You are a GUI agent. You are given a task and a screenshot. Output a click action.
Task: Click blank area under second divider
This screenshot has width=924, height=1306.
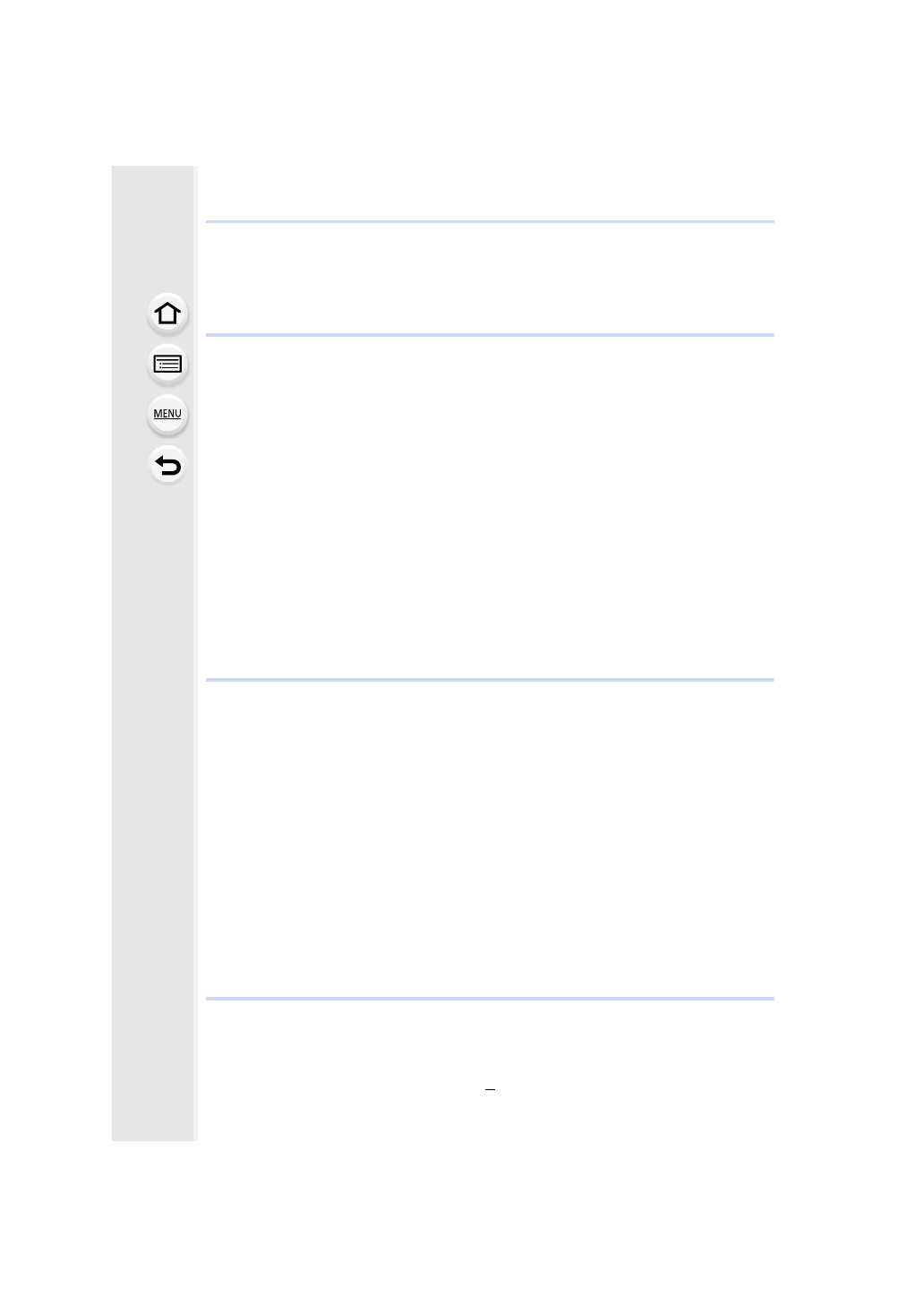(490, 507)
